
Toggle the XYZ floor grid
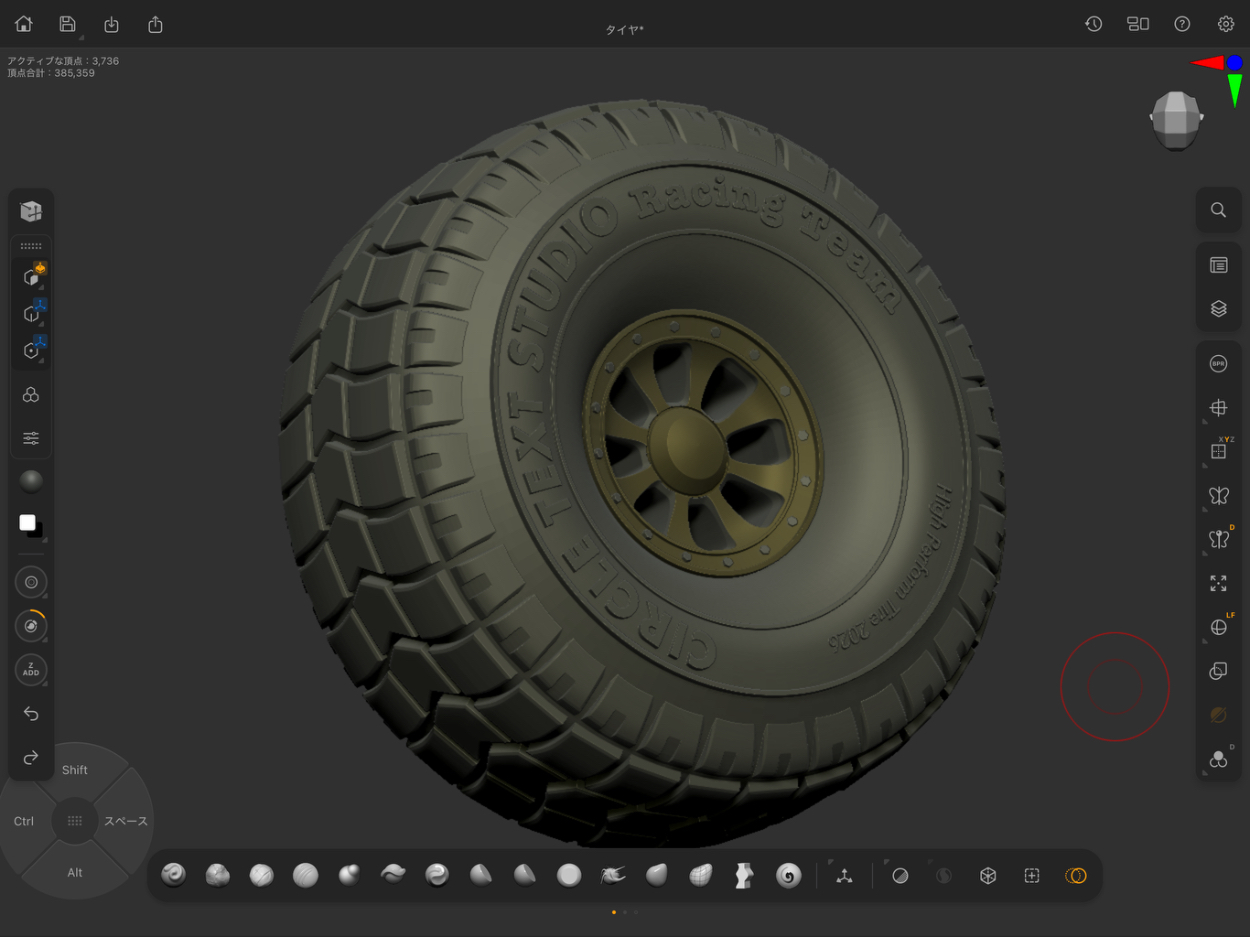click(1218, 451)
